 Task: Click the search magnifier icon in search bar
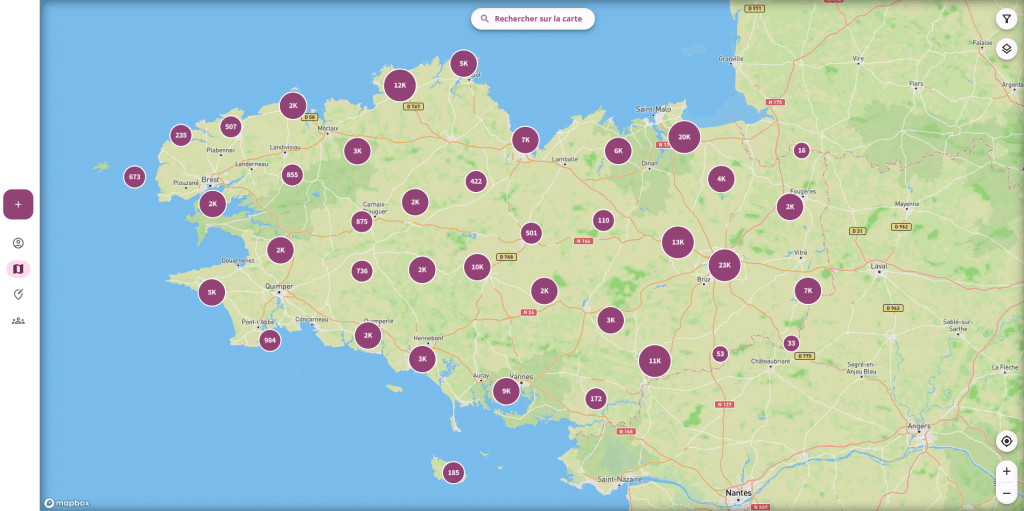pos(485,19)
